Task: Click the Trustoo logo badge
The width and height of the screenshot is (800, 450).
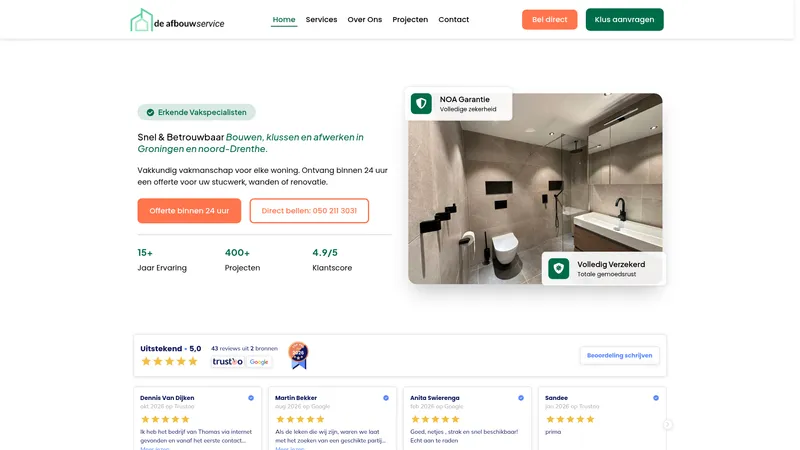Action: coord(228,362)
